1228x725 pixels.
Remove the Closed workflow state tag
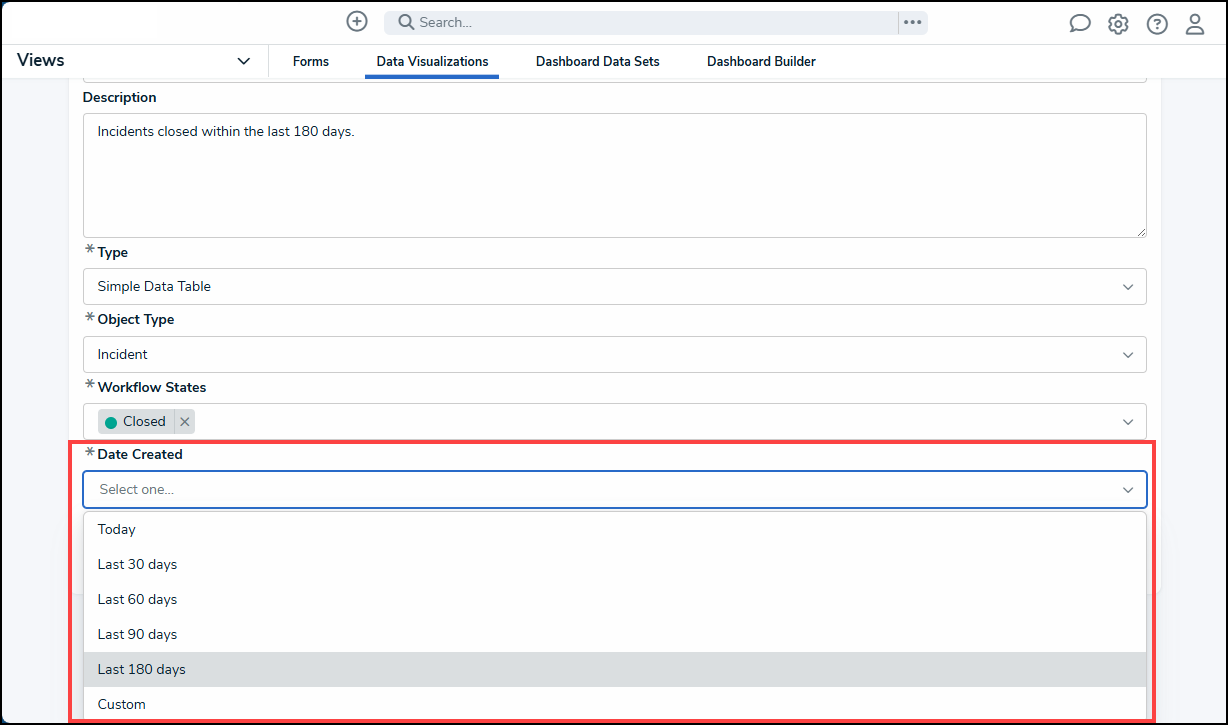click(184, 422)
